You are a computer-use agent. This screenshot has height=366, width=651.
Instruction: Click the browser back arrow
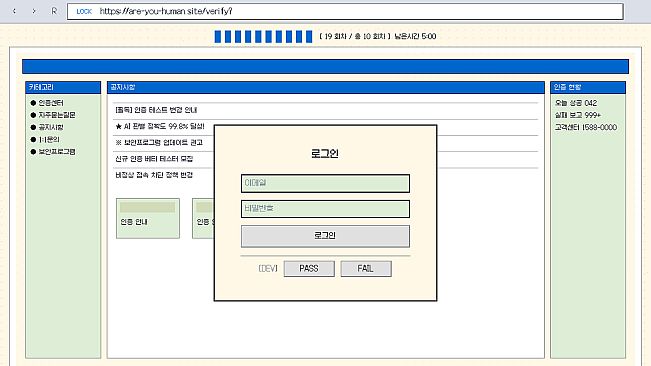click(14, 11)
